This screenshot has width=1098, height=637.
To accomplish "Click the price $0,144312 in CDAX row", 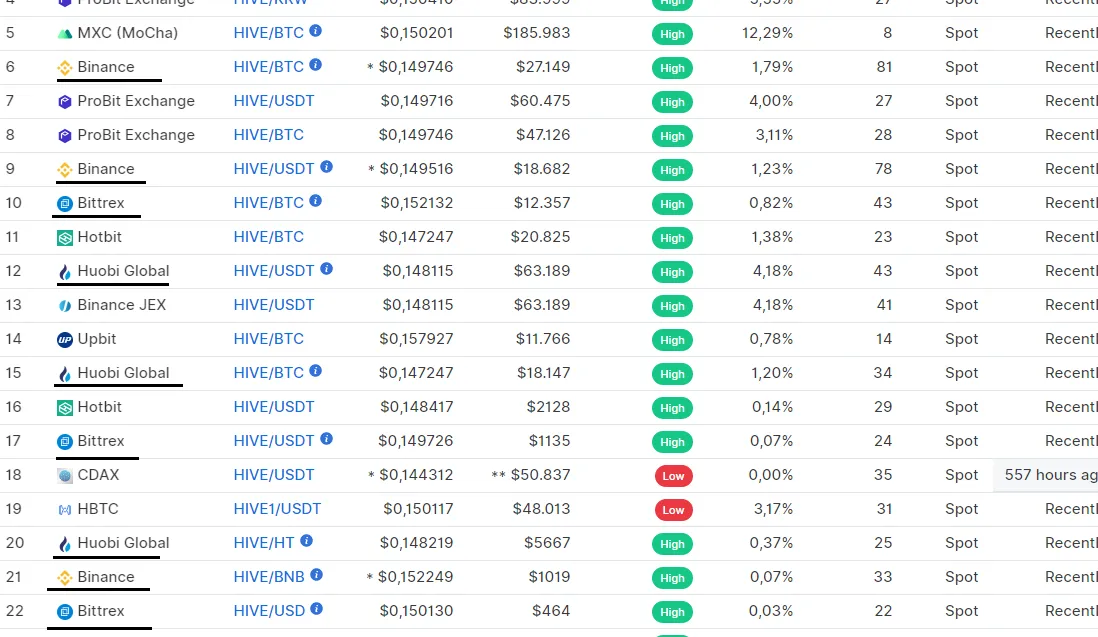I will [x=416, y=475].
